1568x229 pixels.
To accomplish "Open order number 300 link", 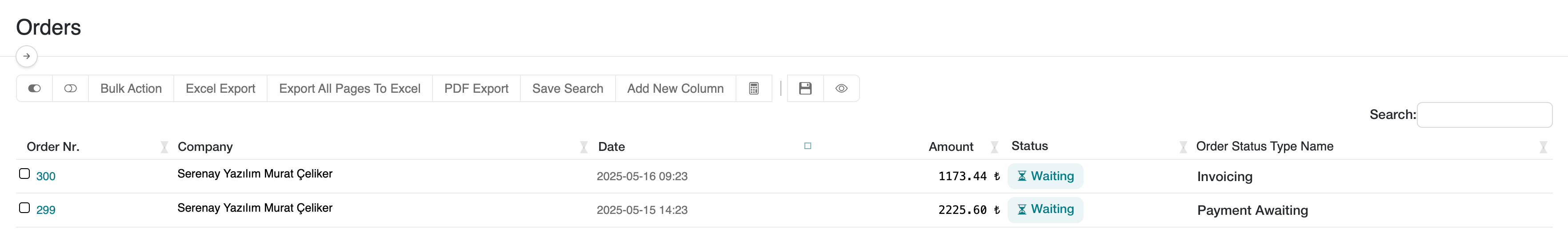I will point(46,176).
